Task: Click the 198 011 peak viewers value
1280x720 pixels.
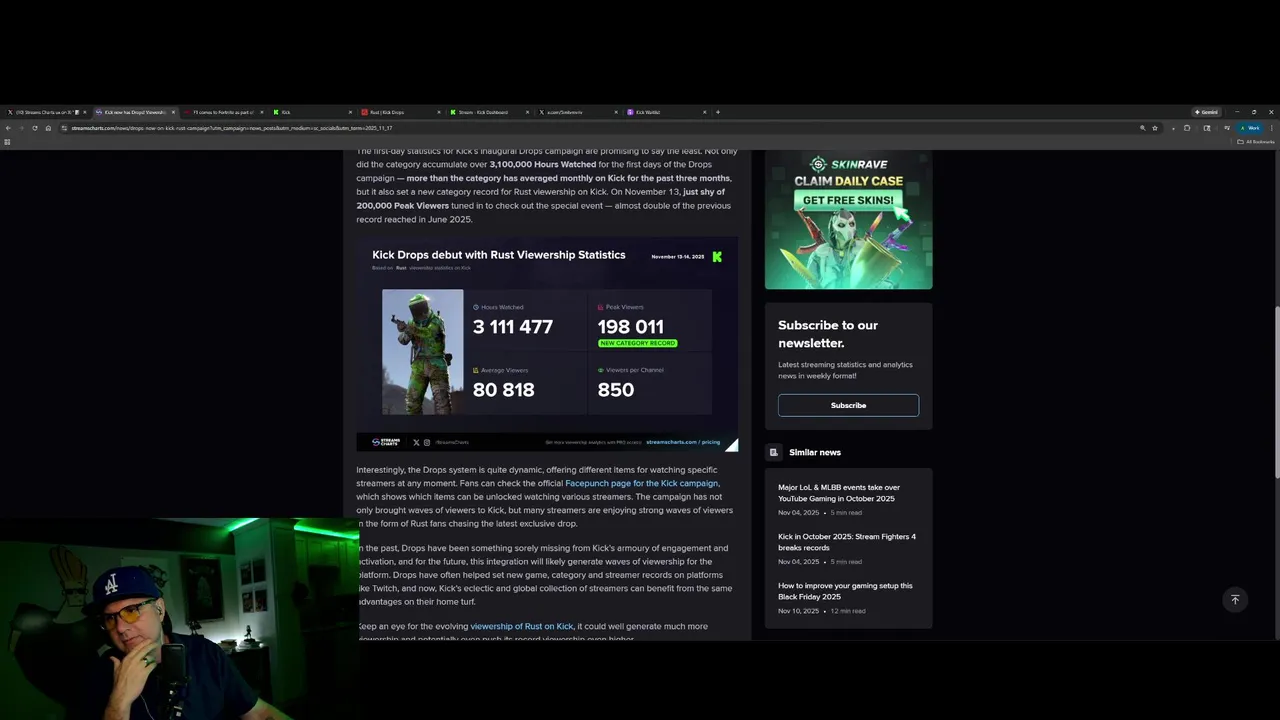Action: (x=630, y=326)
